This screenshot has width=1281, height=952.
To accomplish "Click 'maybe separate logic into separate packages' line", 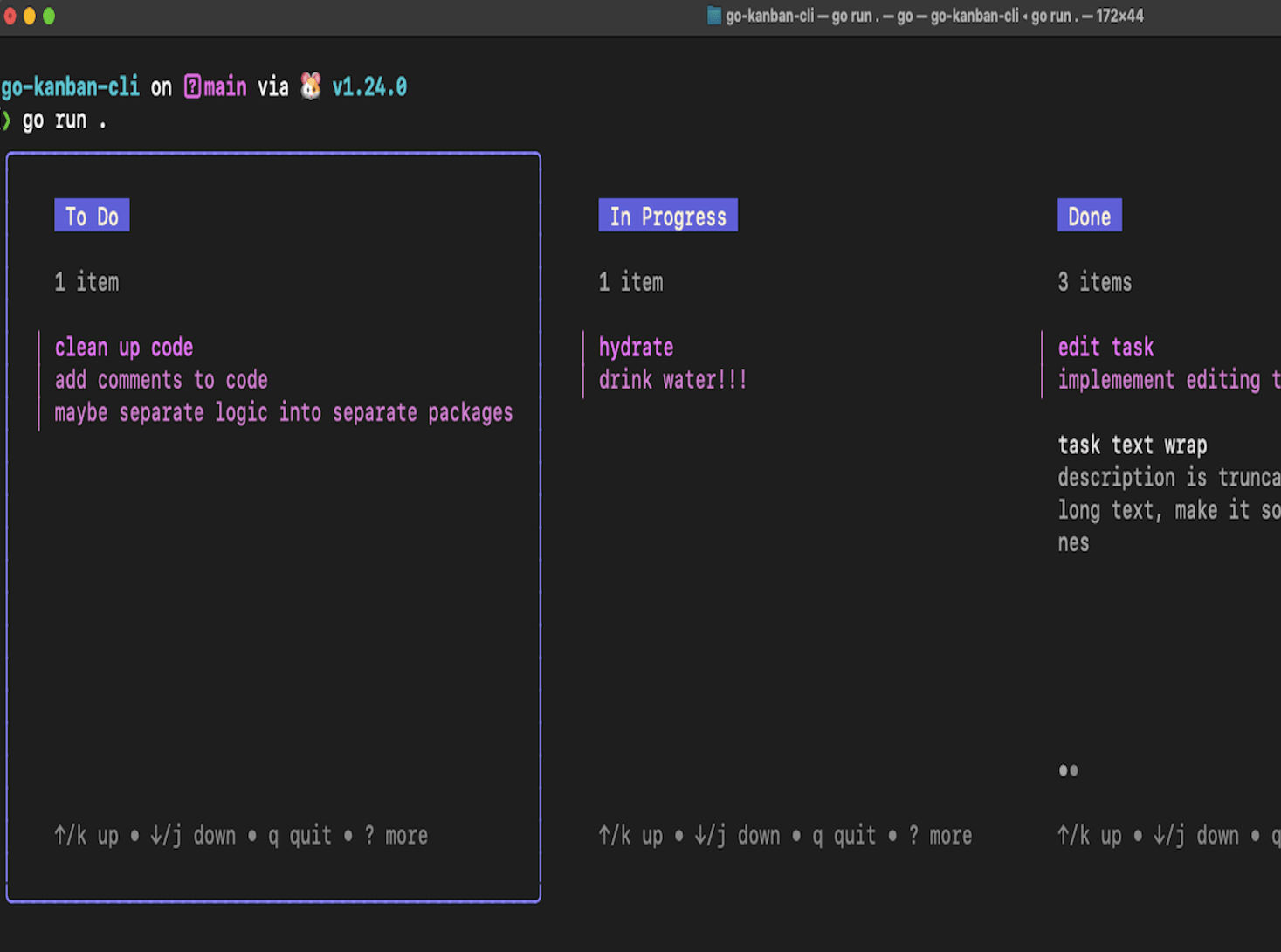I will pos(284,412).
